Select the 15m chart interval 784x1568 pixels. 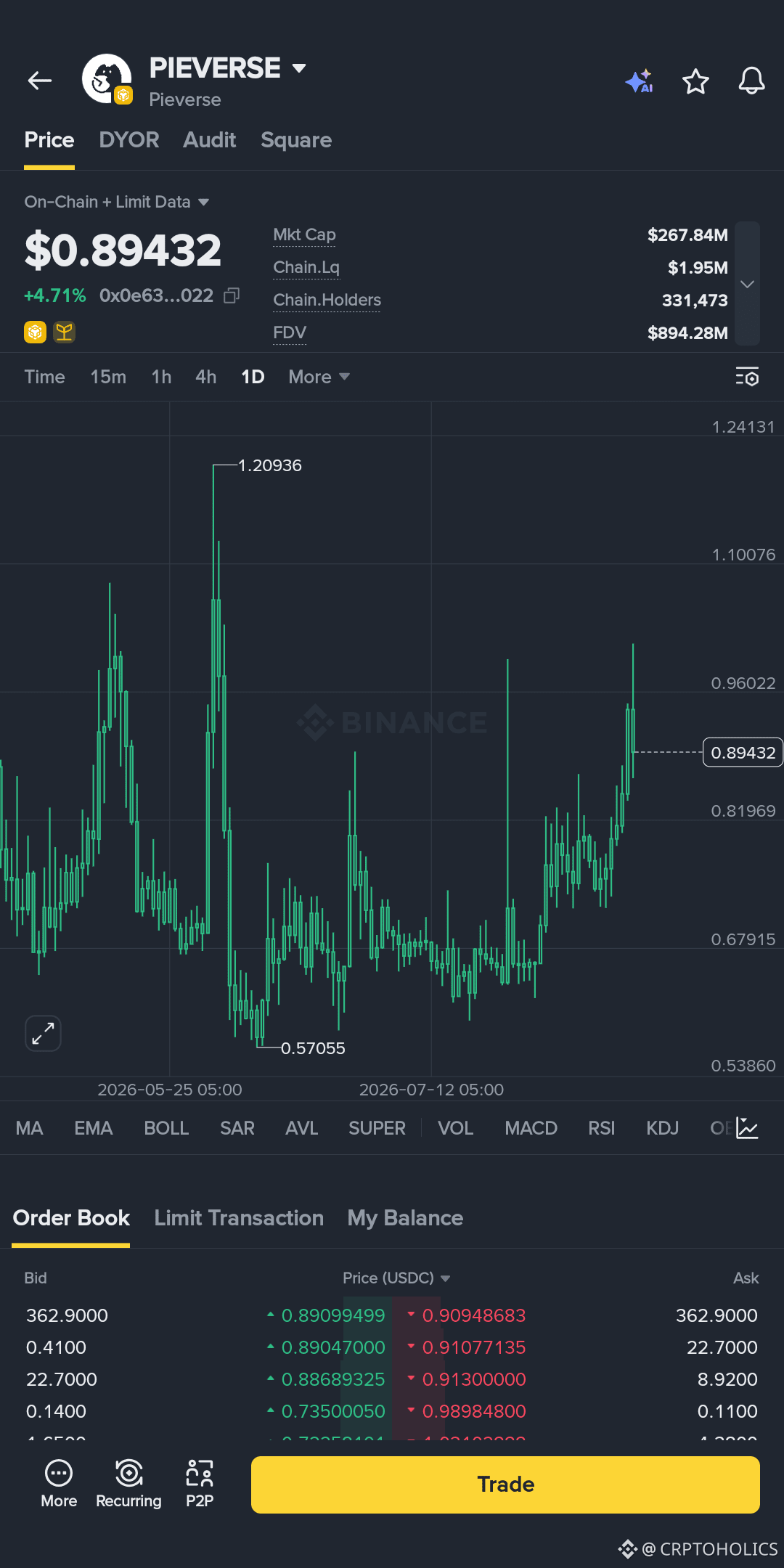click(108, 377)
